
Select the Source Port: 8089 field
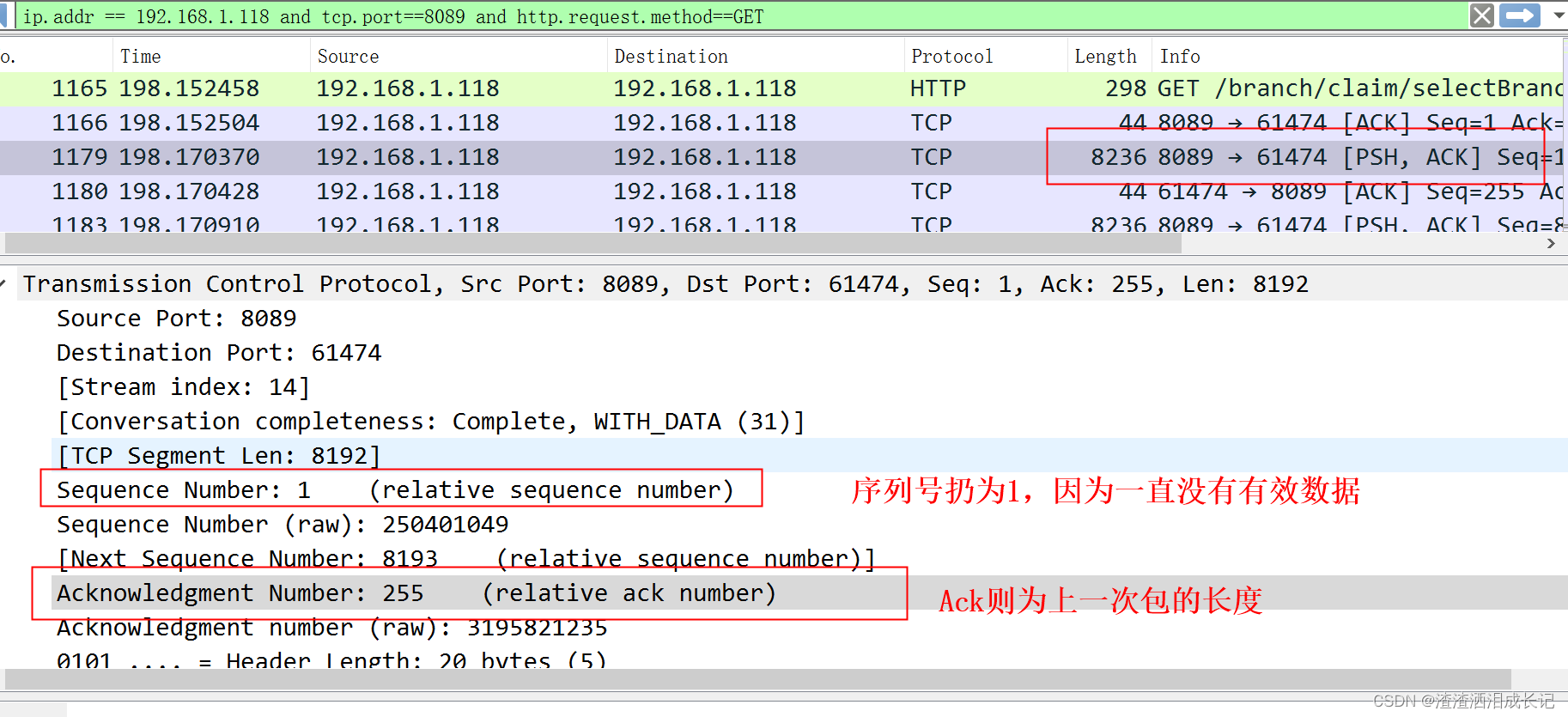click(176, 319)
